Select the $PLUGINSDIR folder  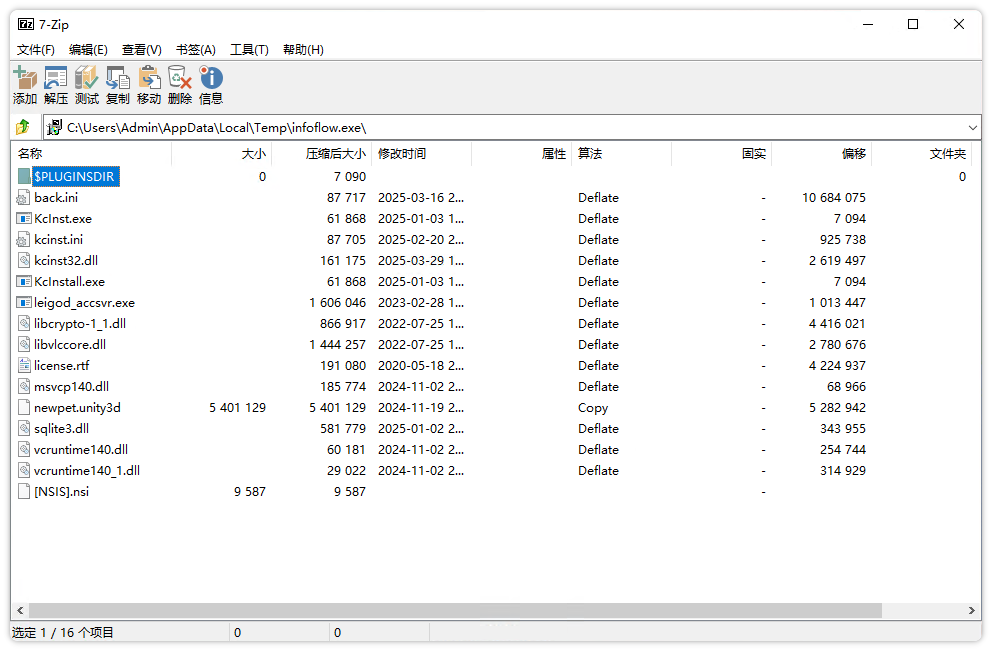click(75, 177)
